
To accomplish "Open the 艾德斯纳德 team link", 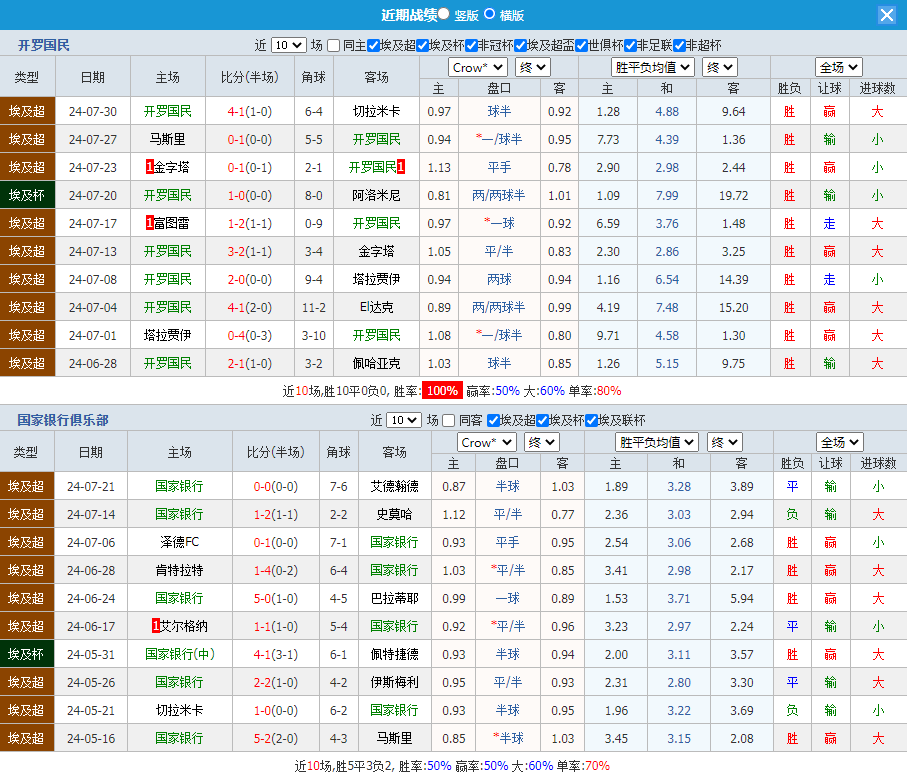I will (394, 486).
